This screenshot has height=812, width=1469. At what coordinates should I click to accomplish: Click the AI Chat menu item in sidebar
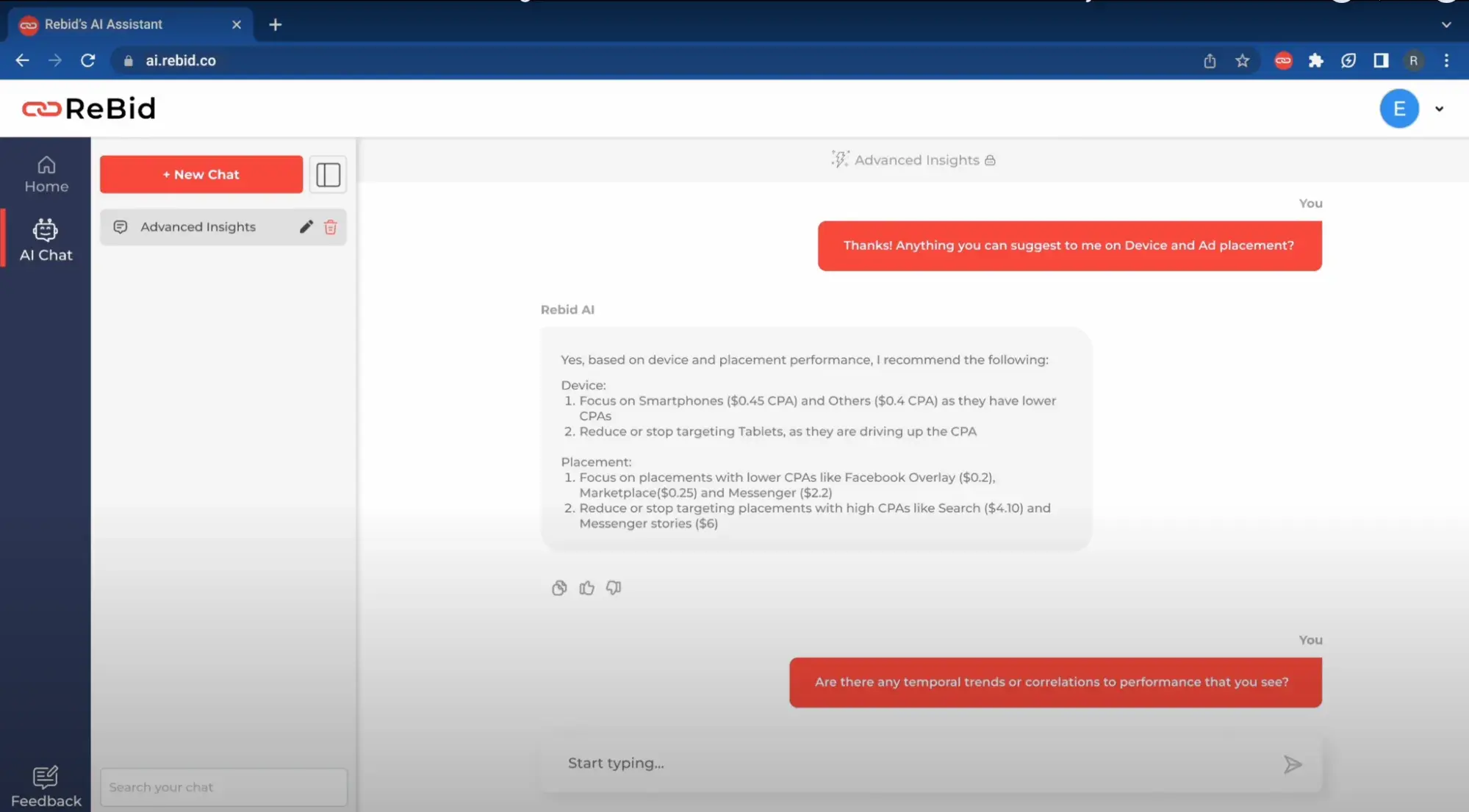pyautogui.click(x=45, y=239)
